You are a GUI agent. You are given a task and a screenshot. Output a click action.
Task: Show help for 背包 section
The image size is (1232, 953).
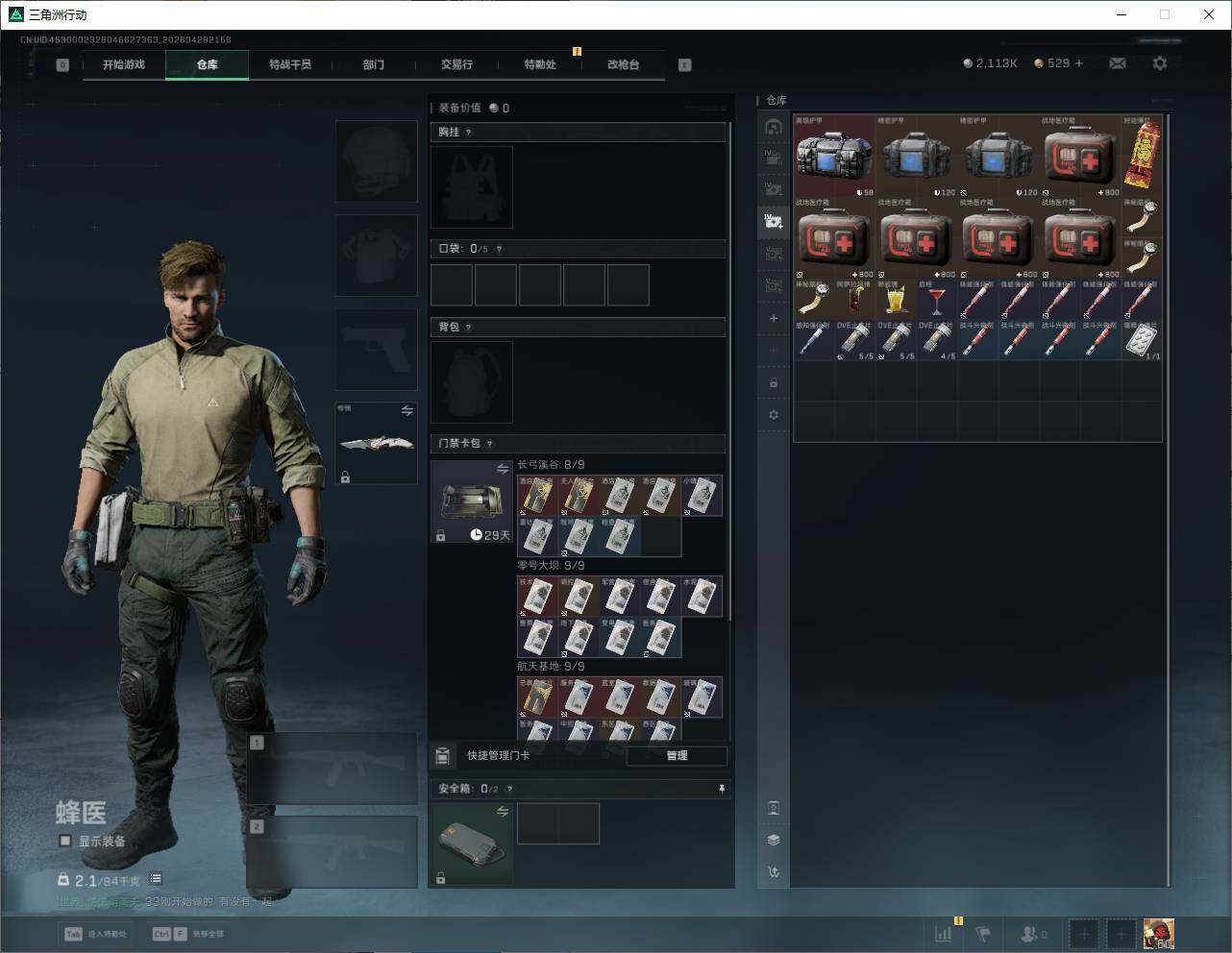coord(469,328)
